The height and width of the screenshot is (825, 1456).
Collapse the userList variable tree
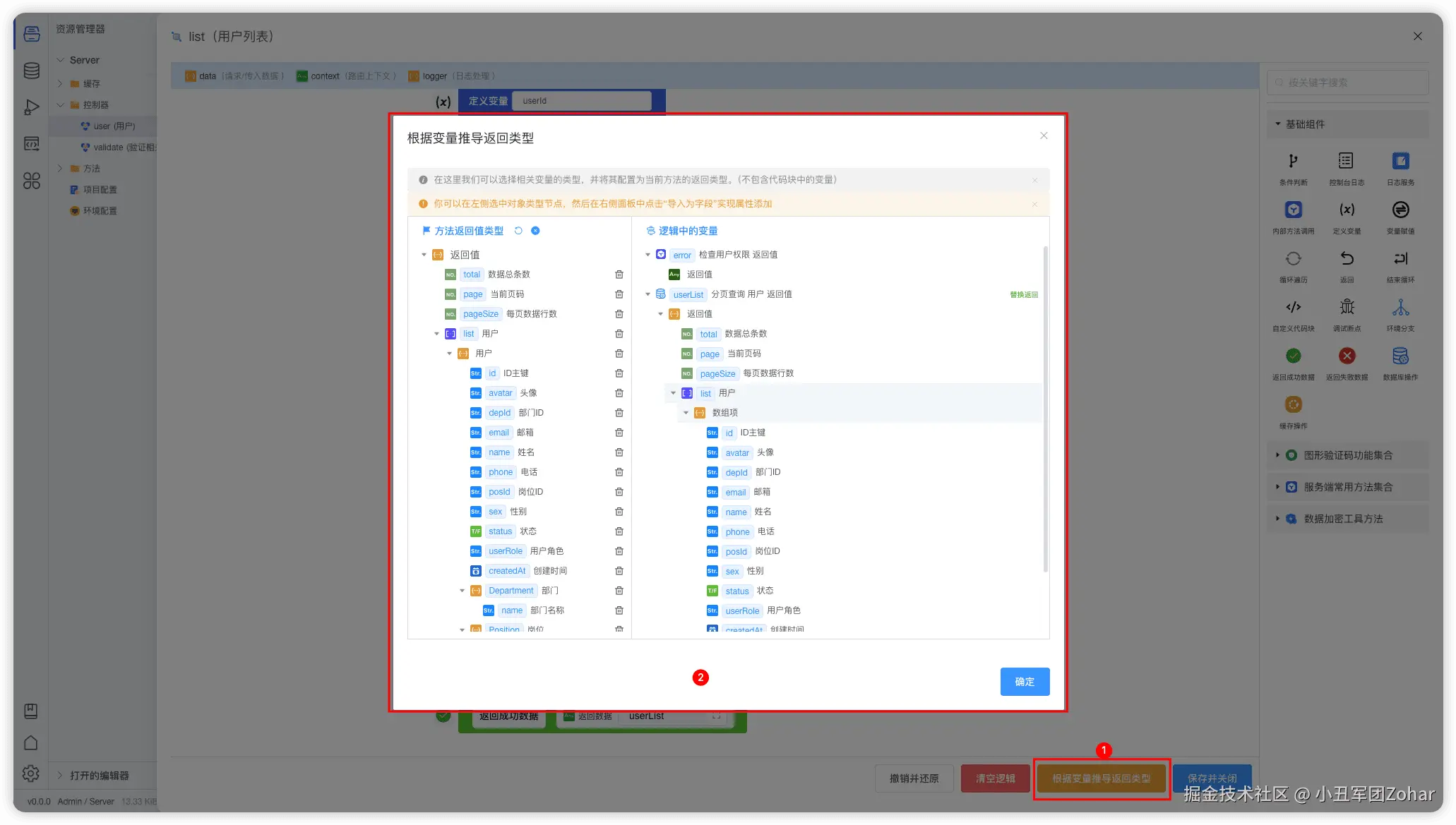click(x=648, y=294)
